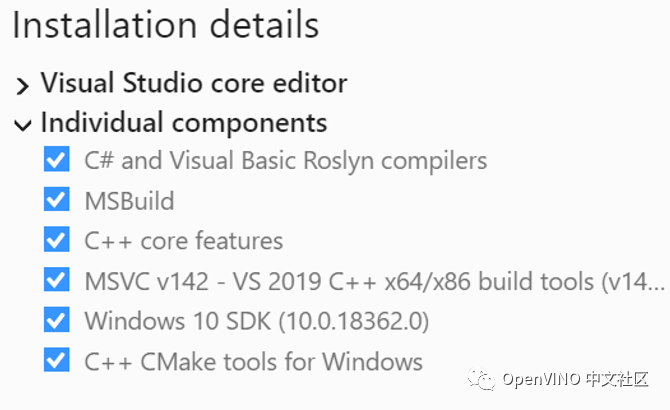
Task: Disable the Windows 10 SDK checkbox
Action: 56,320
